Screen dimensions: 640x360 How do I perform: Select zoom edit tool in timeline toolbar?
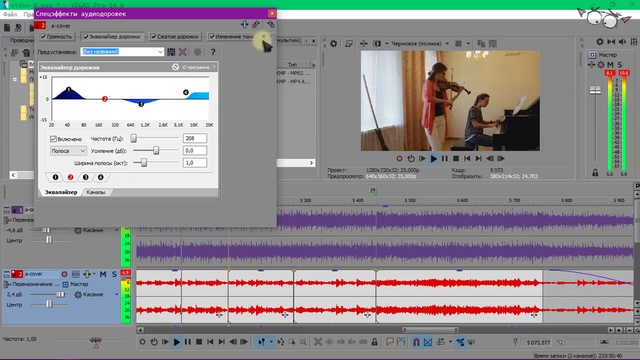pos(303,342)
